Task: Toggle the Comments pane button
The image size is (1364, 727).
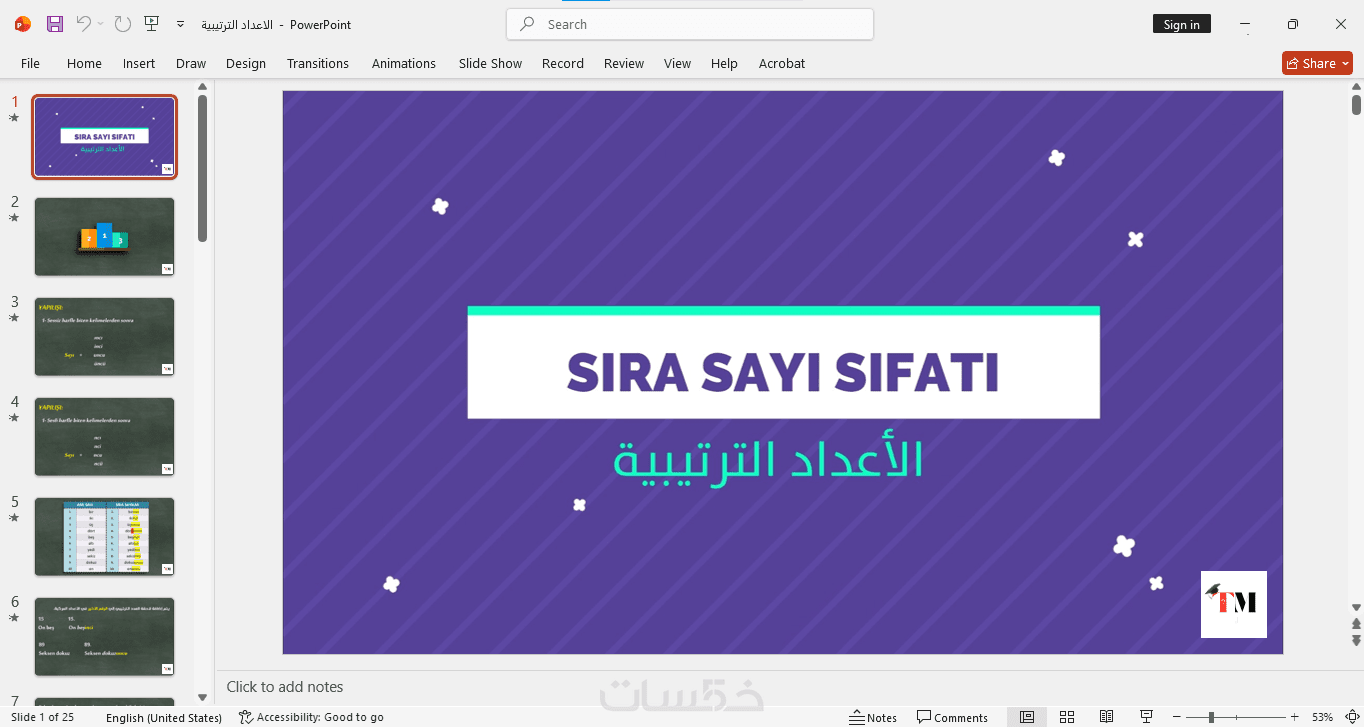Action: [952, 717]
